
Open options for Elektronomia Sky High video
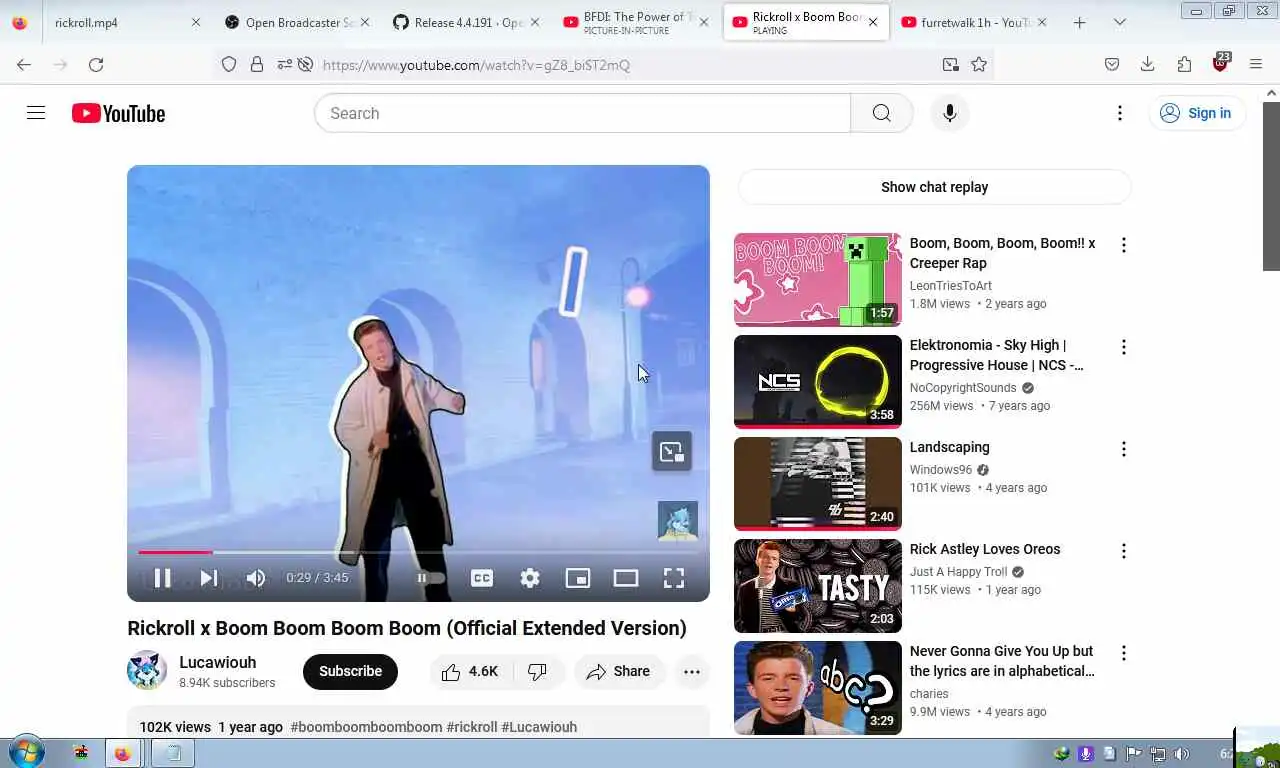pyautogui.click(x=1123, y=347)
